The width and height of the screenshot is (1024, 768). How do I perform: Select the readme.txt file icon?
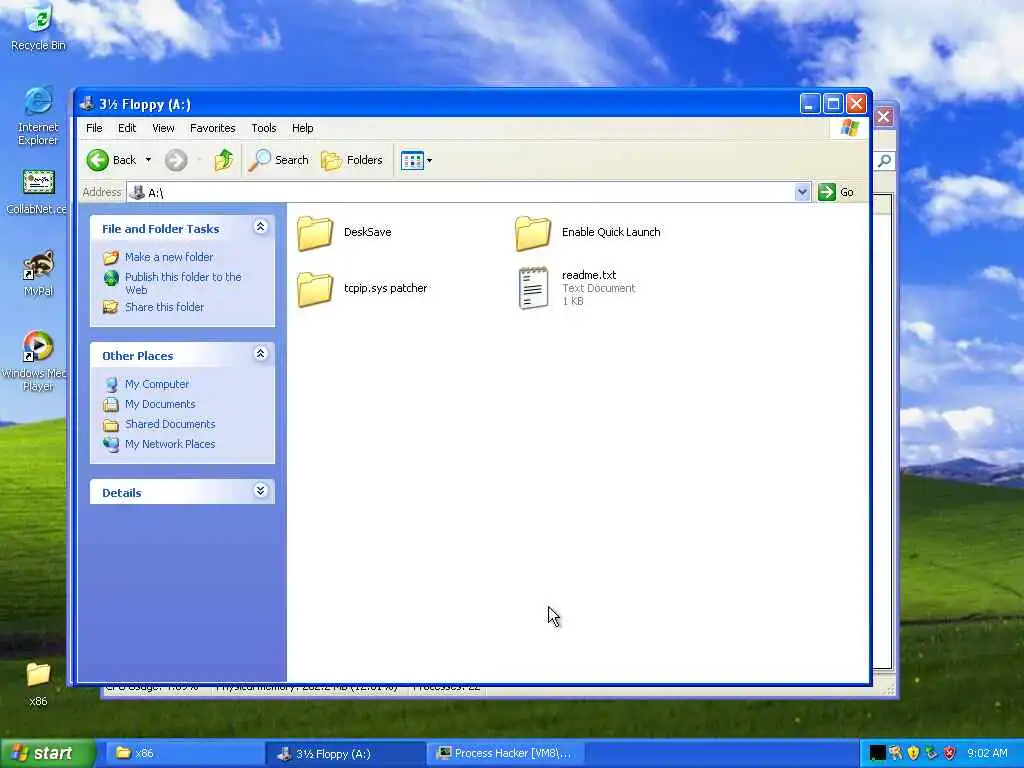[x=533, y=287]
